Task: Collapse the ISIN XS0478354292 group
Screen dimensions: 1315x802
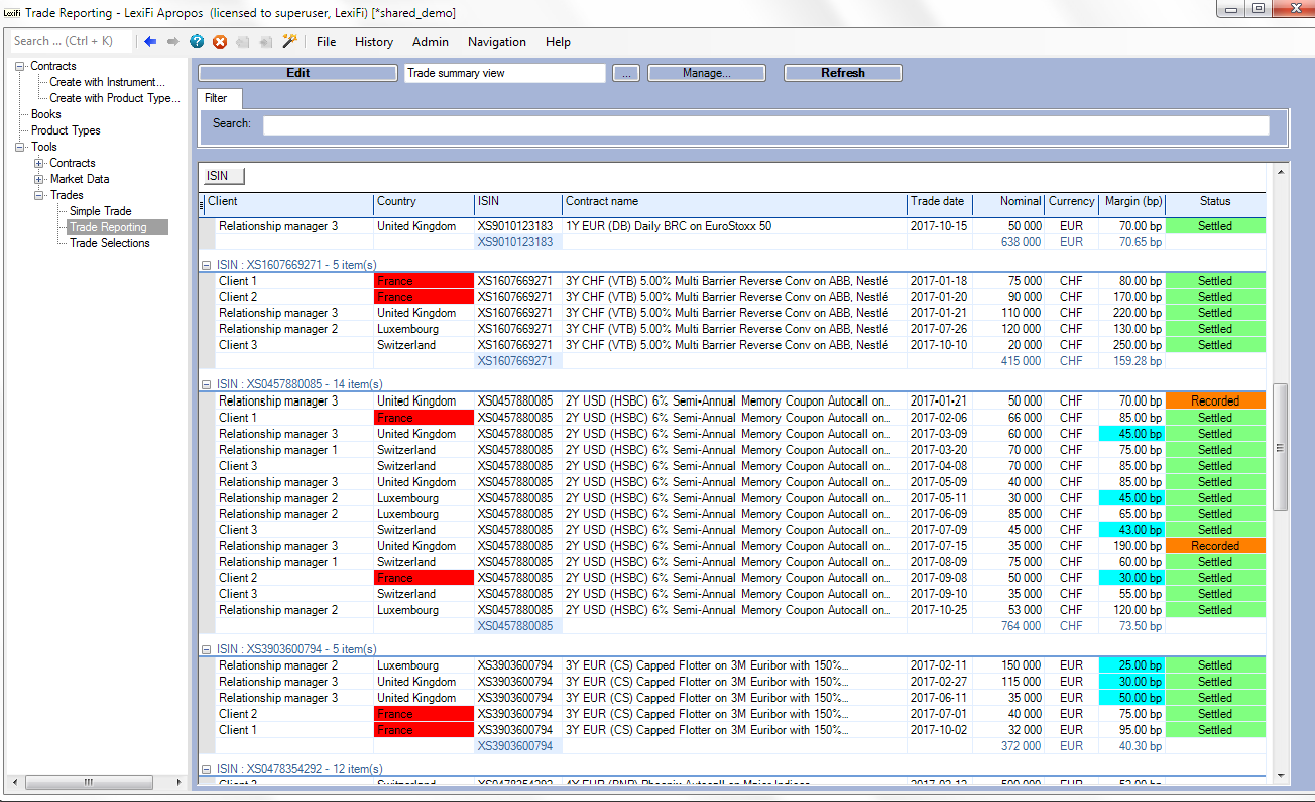Action: tap(206, 769)
